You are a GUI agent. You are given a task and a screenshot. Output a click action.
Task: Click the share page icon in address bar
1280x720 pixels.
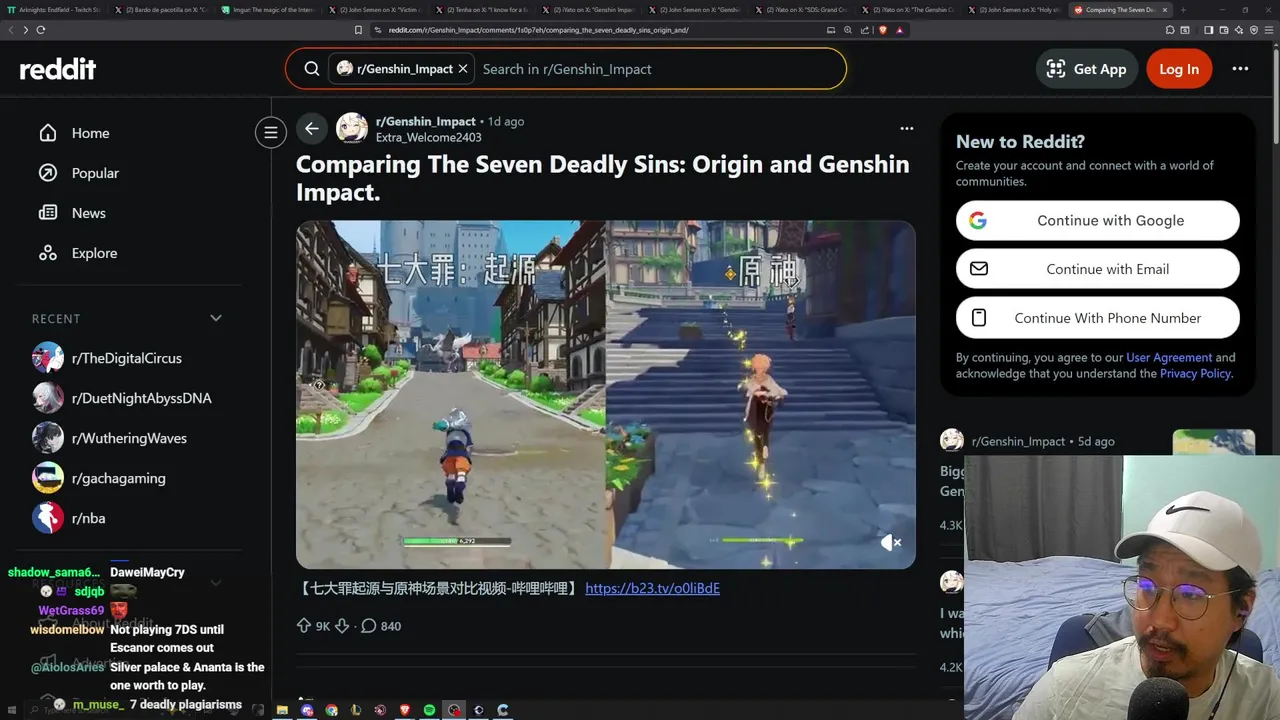point(865,30)
